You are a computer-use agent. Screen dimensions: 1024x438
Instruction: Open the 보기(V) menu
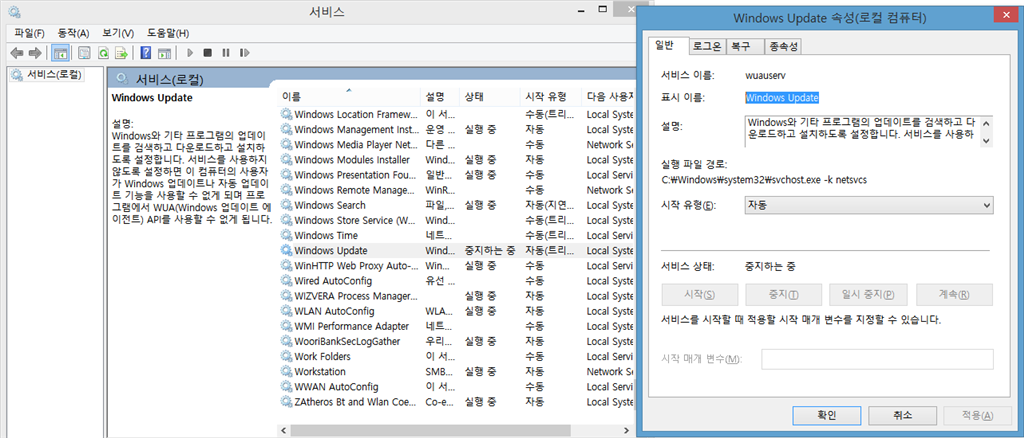(x=118, y=33)
